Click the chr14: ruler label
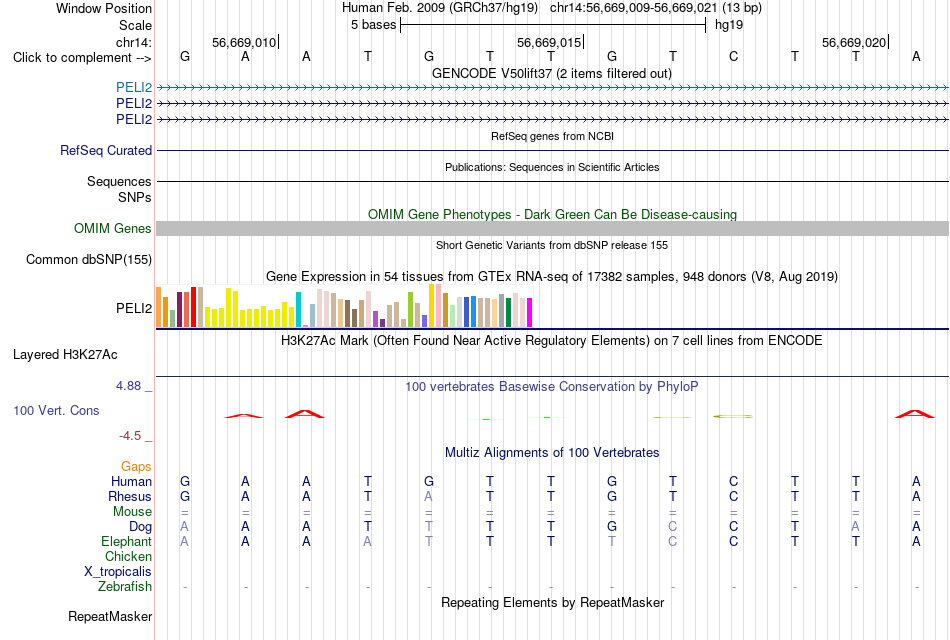 click(133, 42)
